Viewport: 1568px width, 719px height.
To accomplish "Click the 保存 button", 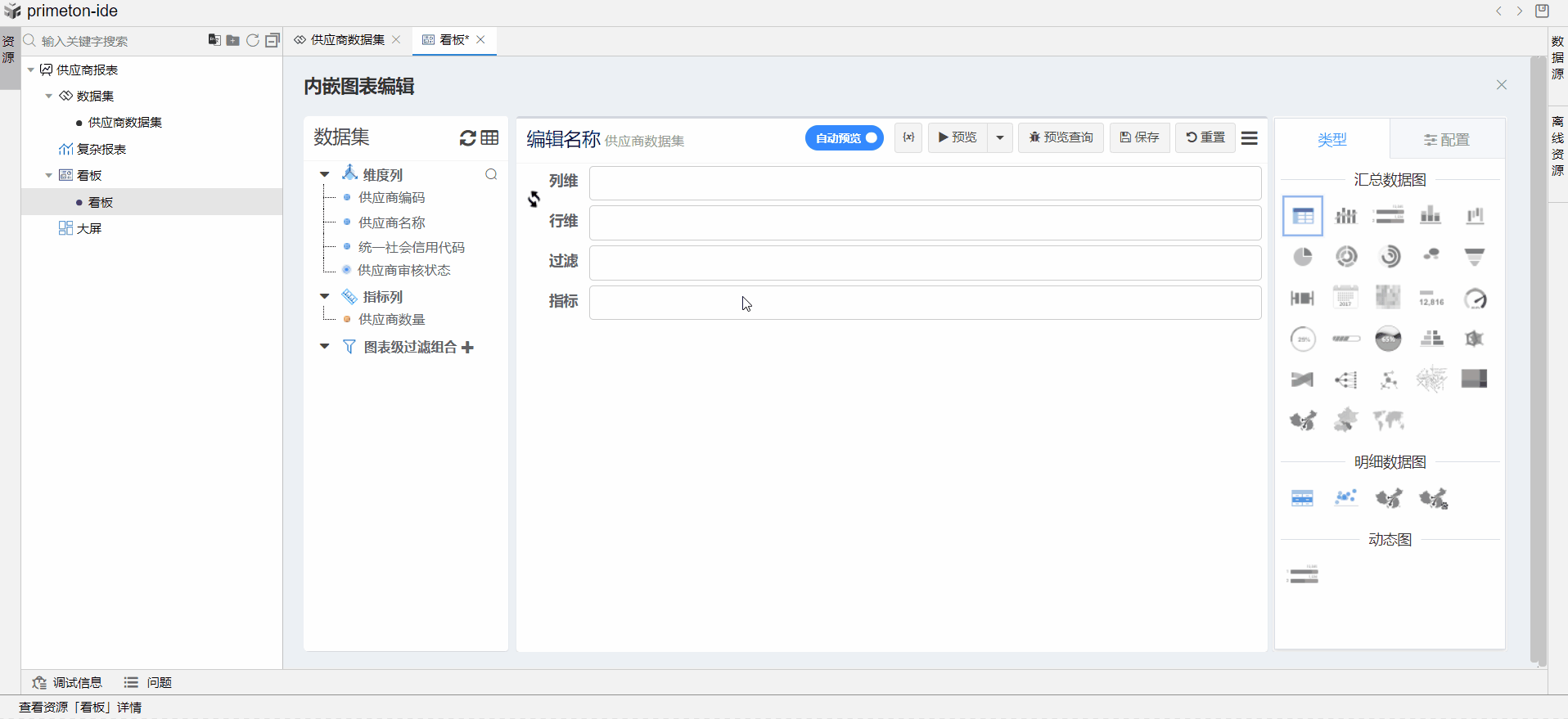I will [x=1139, y=137].
